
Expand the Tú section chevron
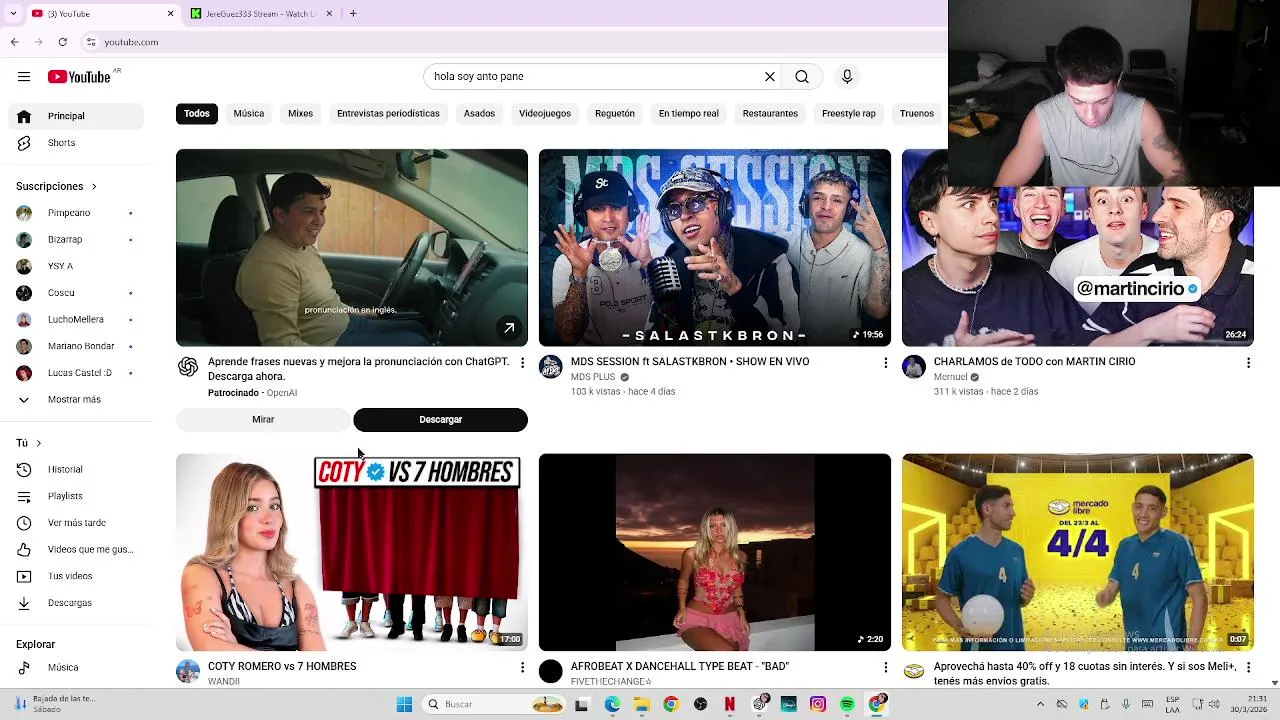click(x=39, y=443)
